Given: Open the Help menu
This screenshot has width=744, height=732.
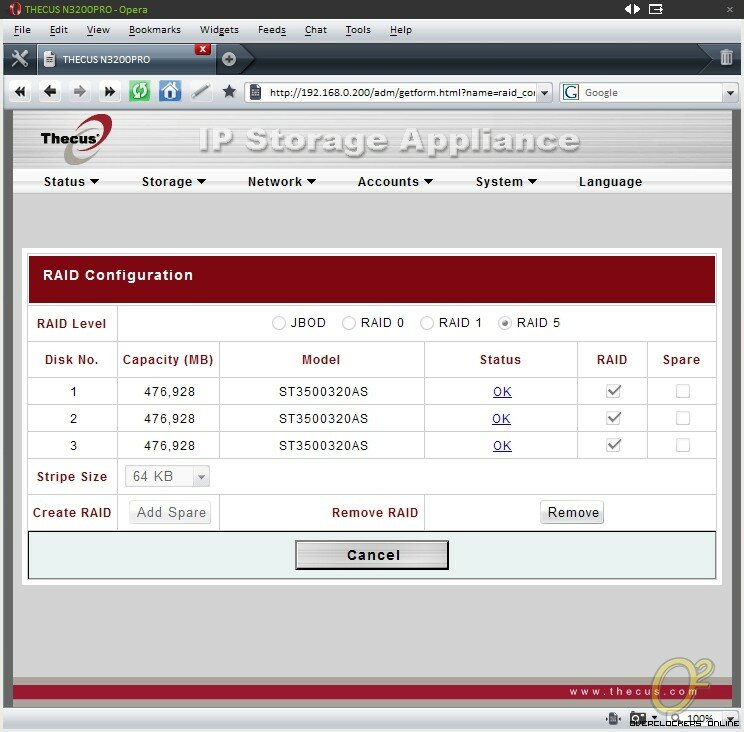Looking at the screenshot, I should tap(401, 30).
